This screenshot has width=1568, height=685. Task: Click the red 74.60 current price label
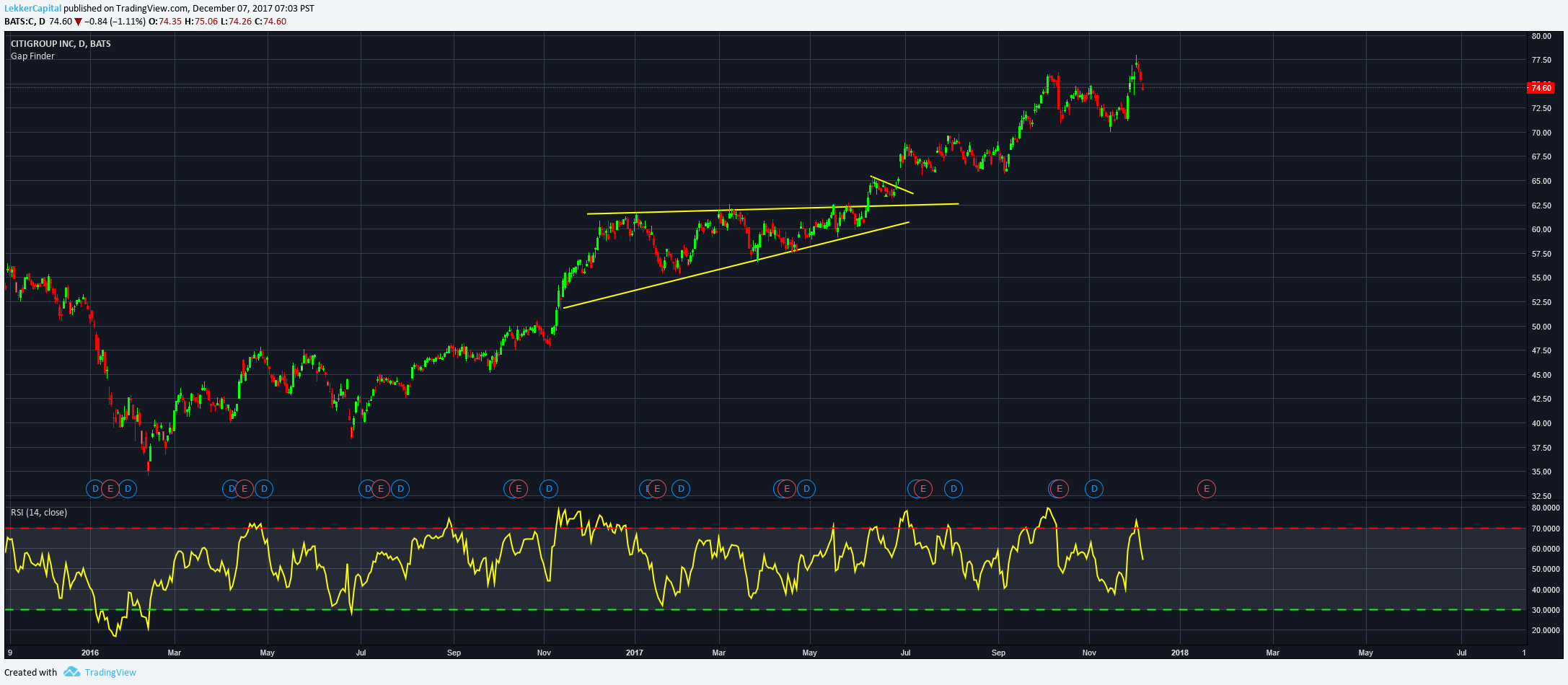coord(1541,88)
